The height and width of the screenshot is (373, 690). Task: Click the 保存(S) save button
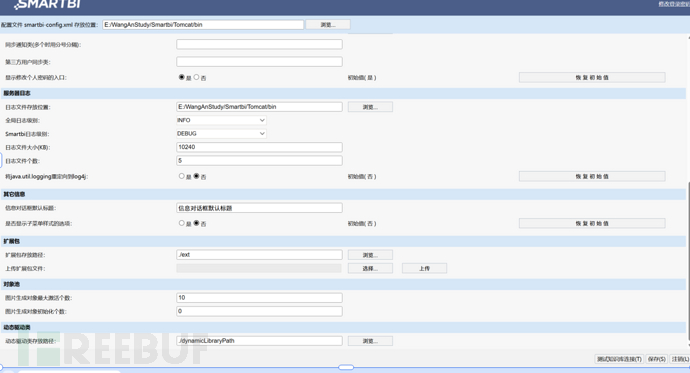click(x=657, y=359)
